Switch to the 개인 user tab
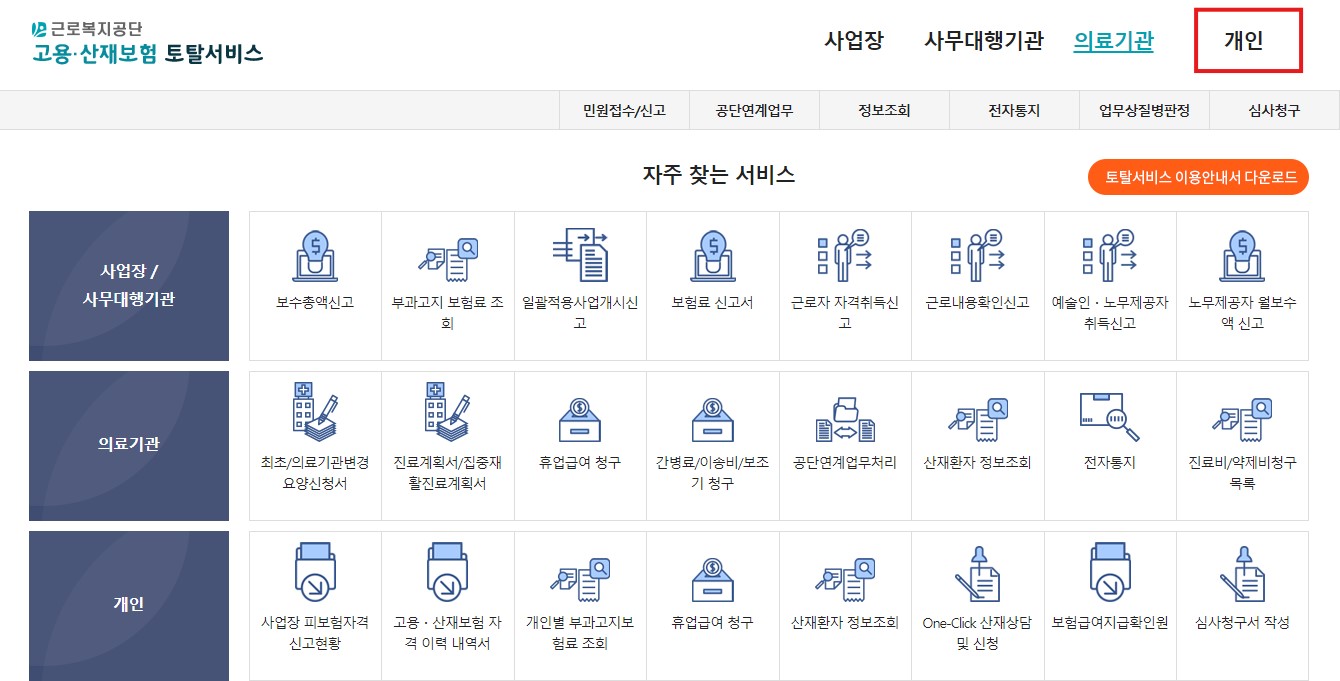The height and width of the screenshot is (681, 1340). tap(1247, 40)
